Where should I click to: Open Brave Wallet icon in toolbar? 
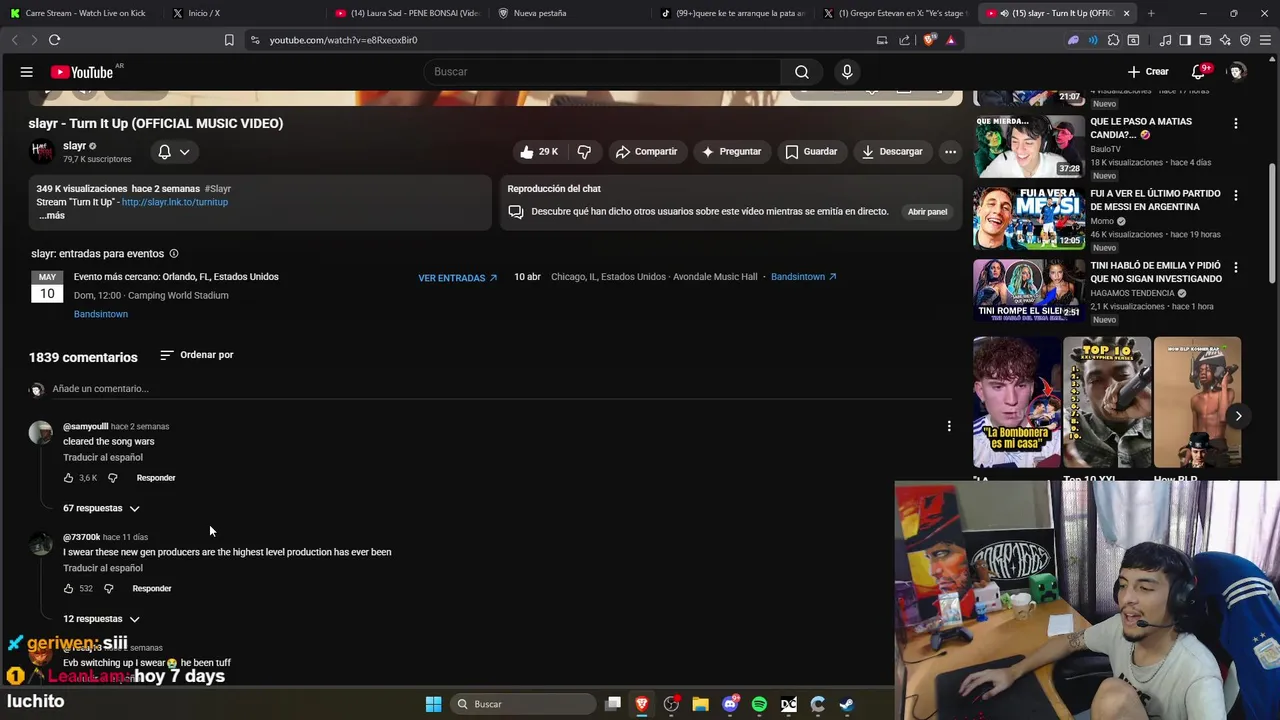point(1206,40)
